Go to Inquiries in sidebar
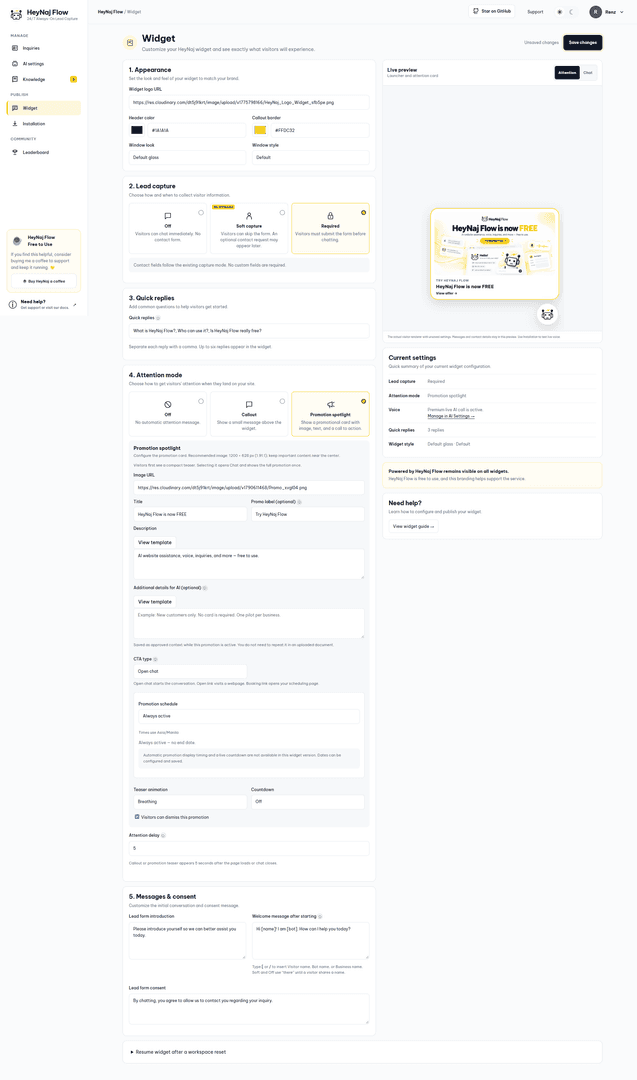The width and height of the screenshot is (637, 1080). [x=43, y=48]
